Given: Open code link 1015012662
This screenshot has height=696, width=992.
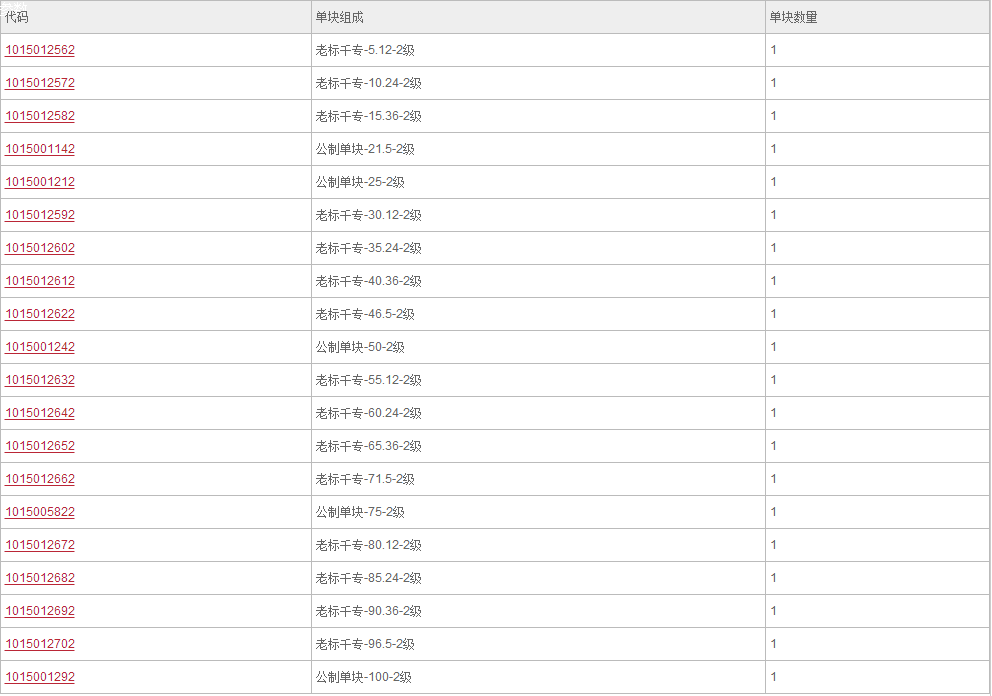Looking at the screenshot, I should click(x=40, y=479).
